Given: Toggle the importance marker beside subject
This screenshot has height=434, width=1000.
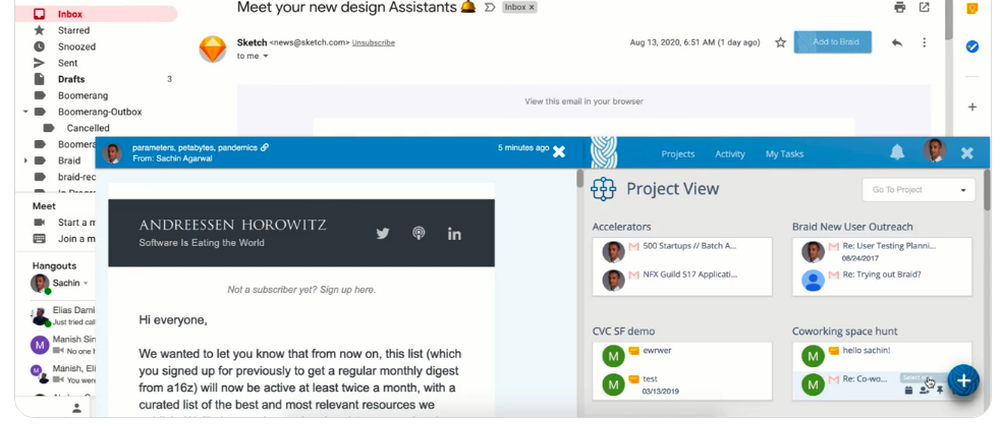Looking at the screenshot, I should [x=490, y=7].
